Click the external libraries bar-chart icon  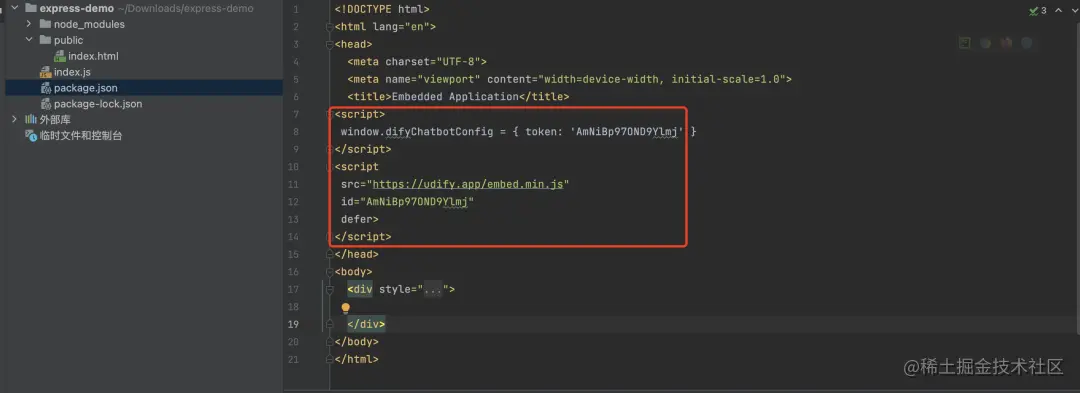coord(30,120)
